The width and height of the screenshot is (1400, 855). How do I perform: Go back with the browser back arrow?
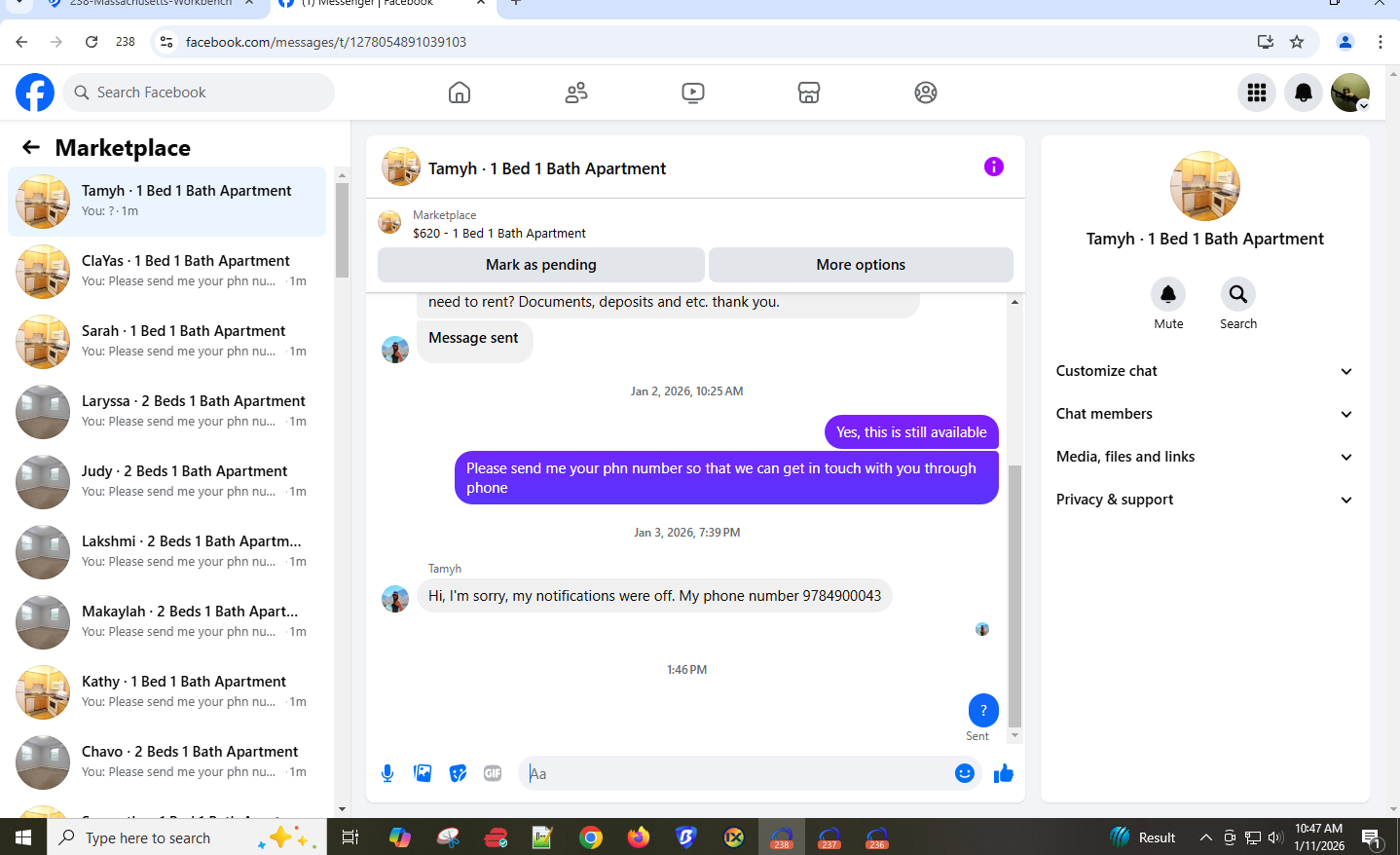(21, 42)
